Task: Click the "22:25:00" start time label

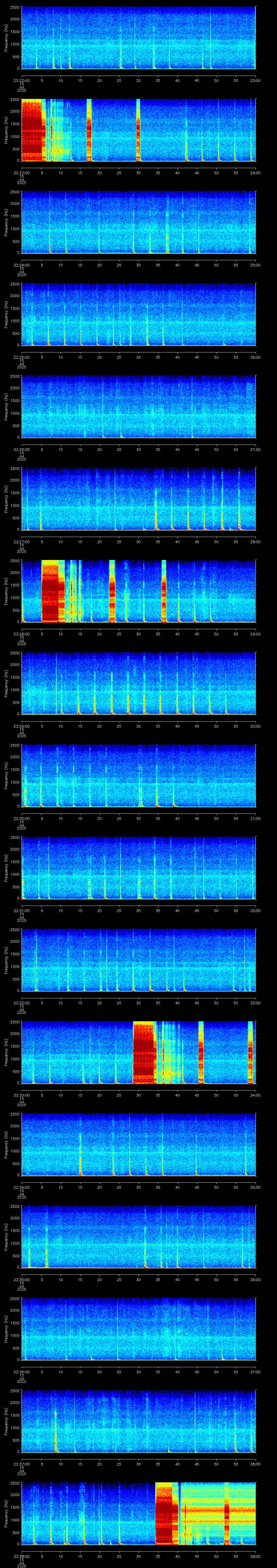Action: click(x=21, y=357)
